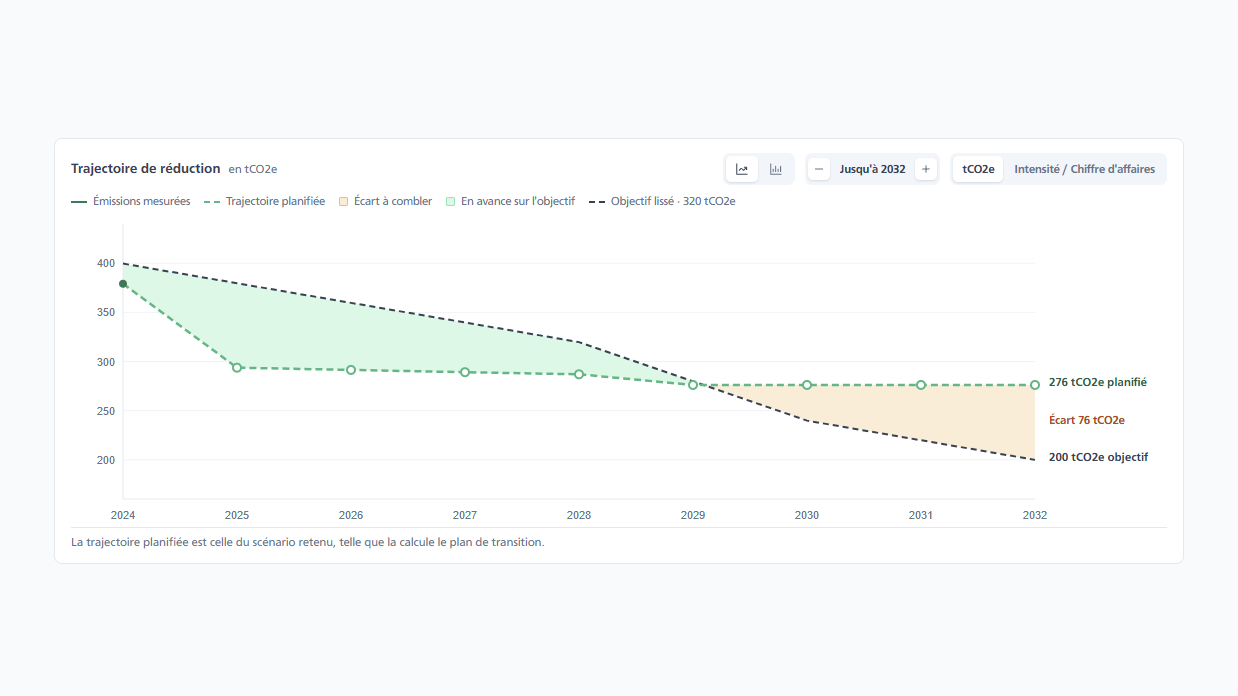This screenshot has height=696, width=1238.
Task: Click the 300 value on the y-axis
Action: point(106,361)
